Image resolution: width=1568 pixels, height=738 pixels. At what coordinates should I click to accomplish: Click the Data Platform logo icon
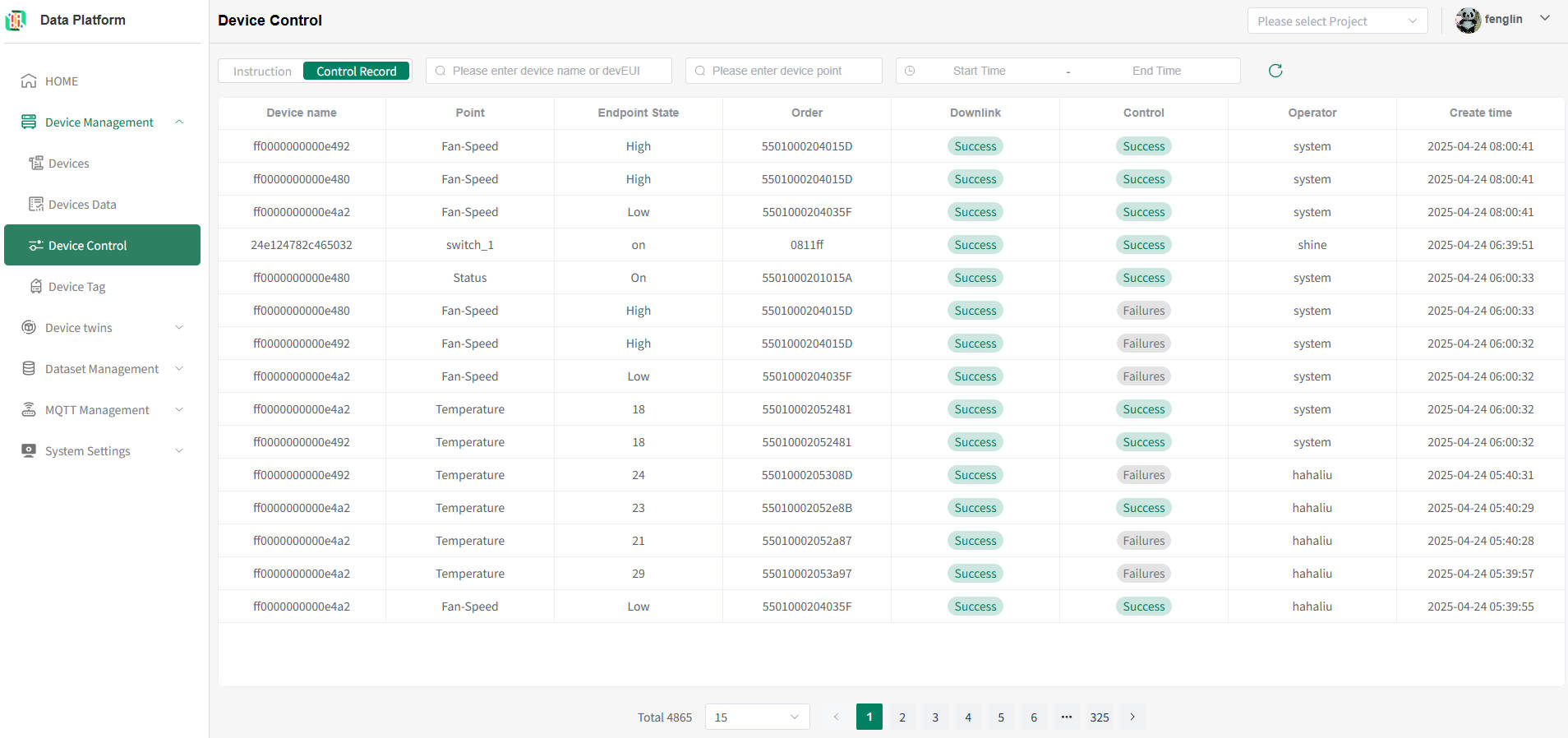point(16,20)
